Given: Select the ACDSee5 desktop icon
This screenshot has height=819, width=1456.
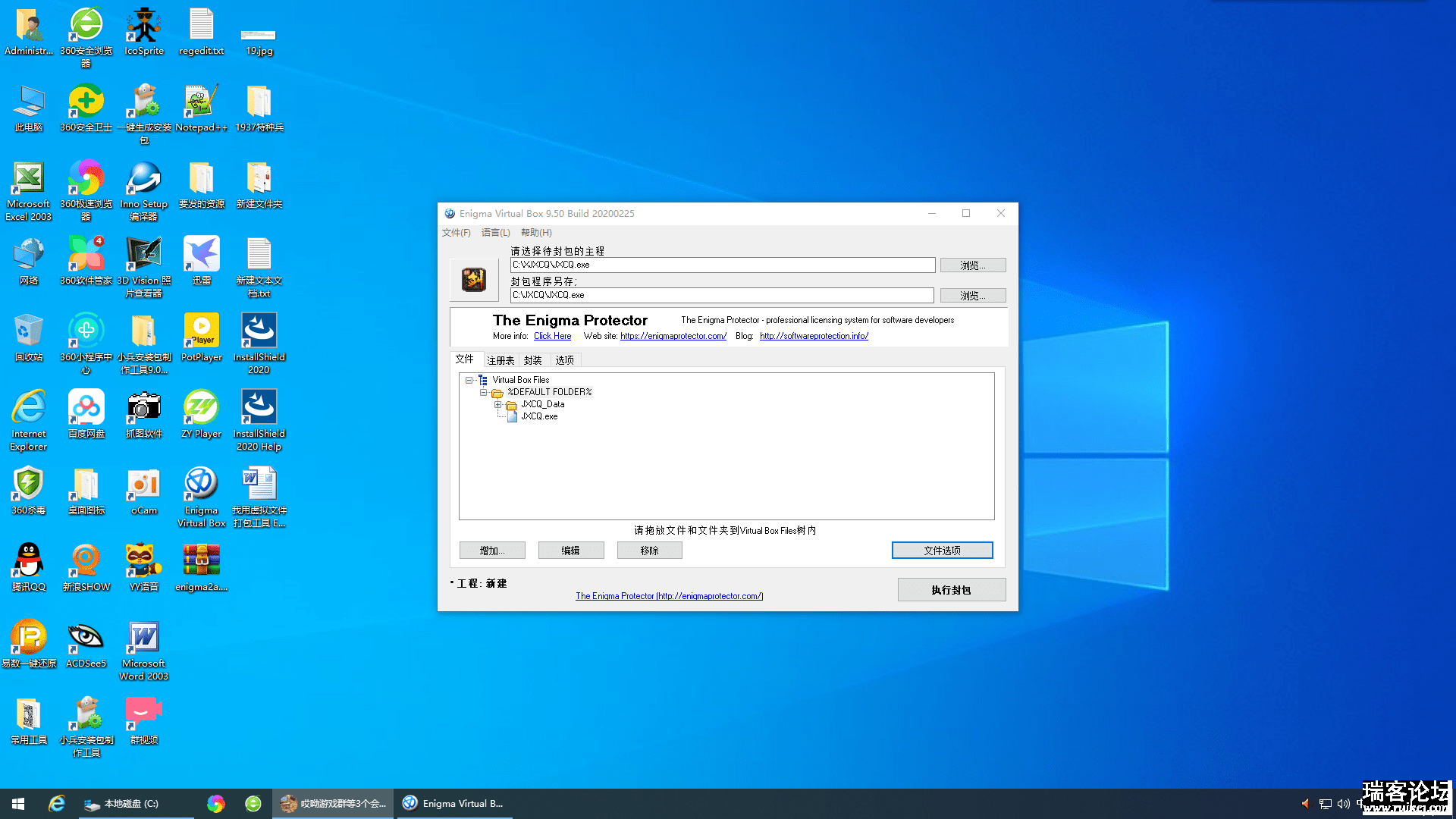Looking at the screenshot, I should [x=86, y=644].
